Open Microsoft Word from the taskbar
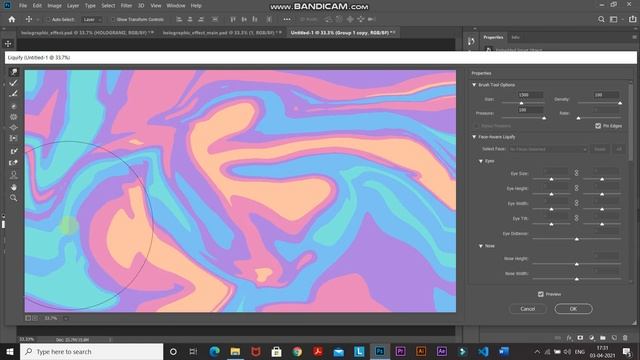The height and width of the screenshot is (360, 640). pyautogui.click(x=504, y=351)
